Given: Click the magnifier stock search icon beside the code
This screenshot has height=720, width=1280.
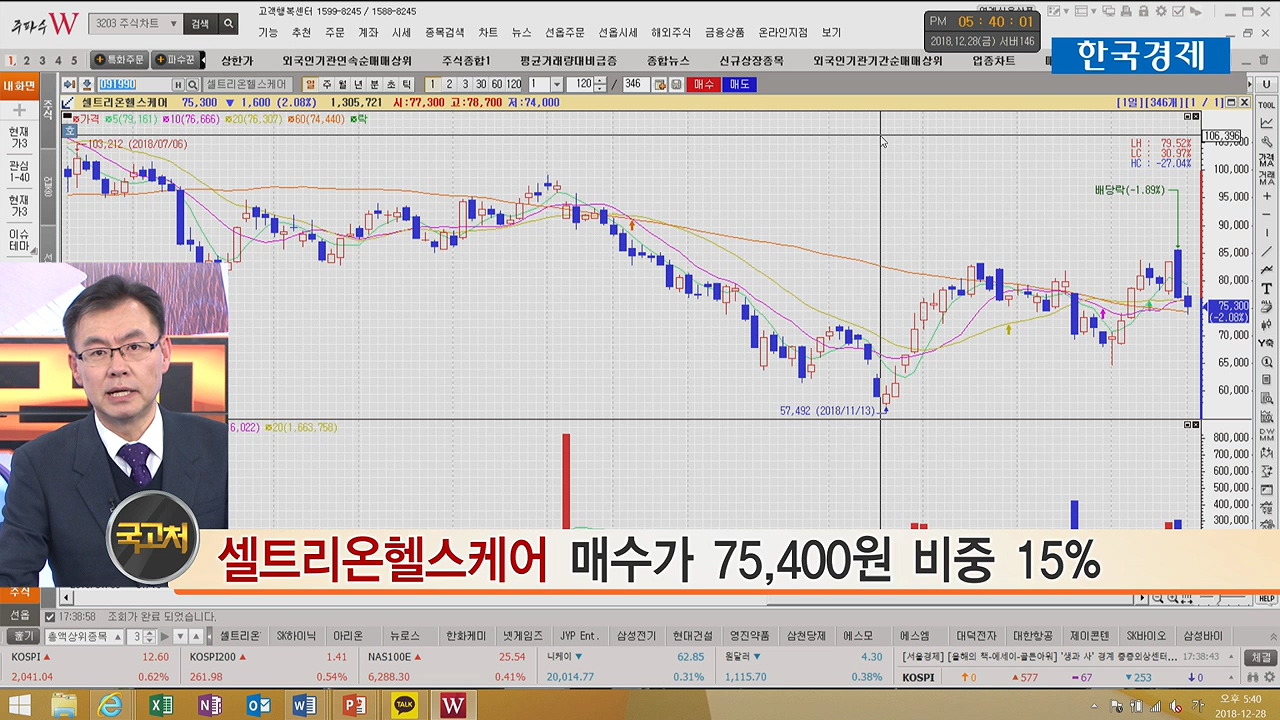Looking at the screenshot, I should [x=193, y=85].
